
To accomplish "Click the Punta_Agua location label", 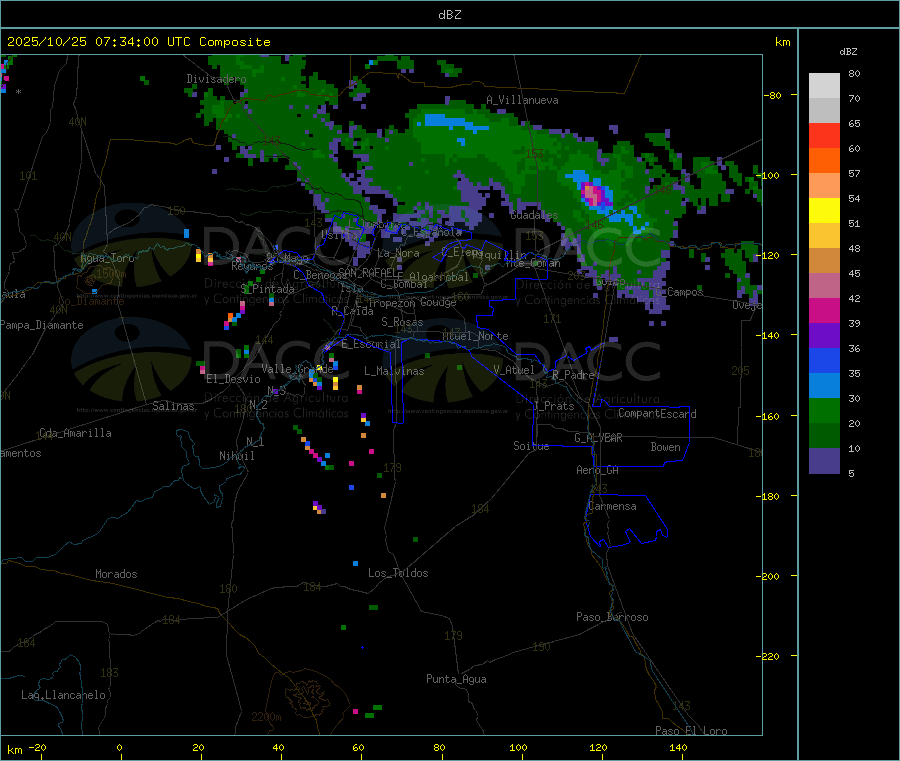I will (456, 679).
